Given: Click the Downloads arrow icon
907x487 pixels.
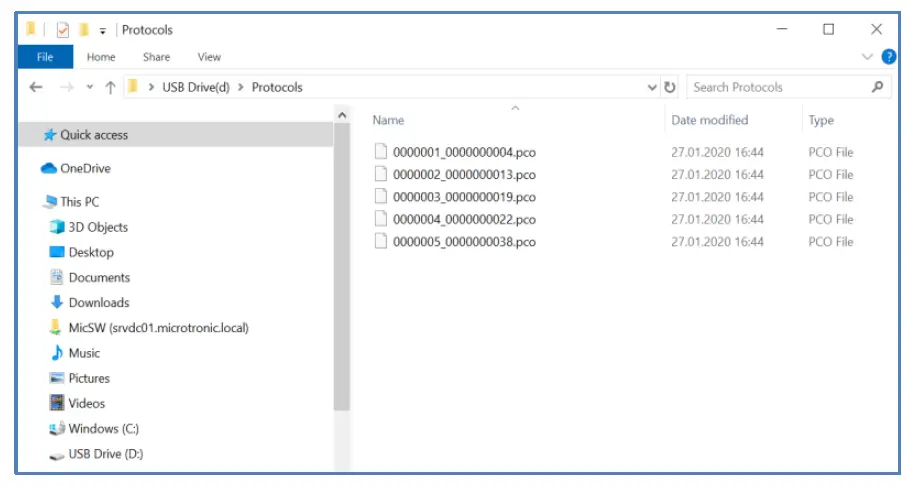Looking at the screenshot, I should click(x=57, y=302).
